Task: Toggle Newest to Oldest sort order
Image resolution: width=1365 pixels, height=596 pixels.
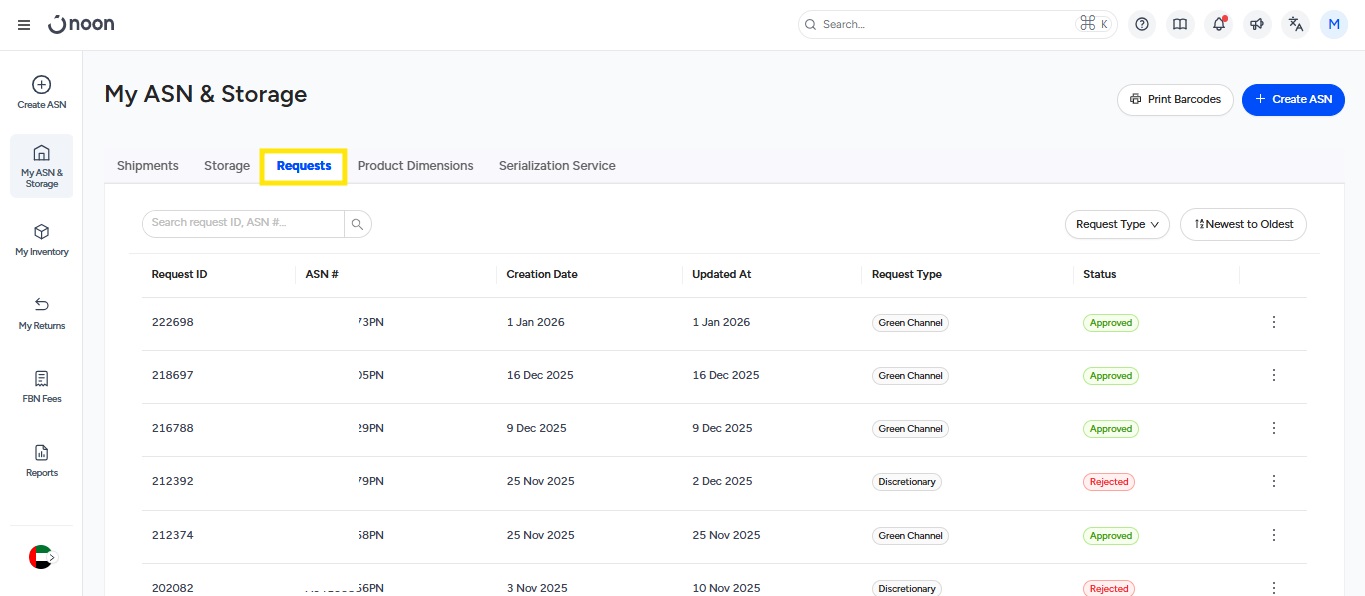Action: (1243, 224)
